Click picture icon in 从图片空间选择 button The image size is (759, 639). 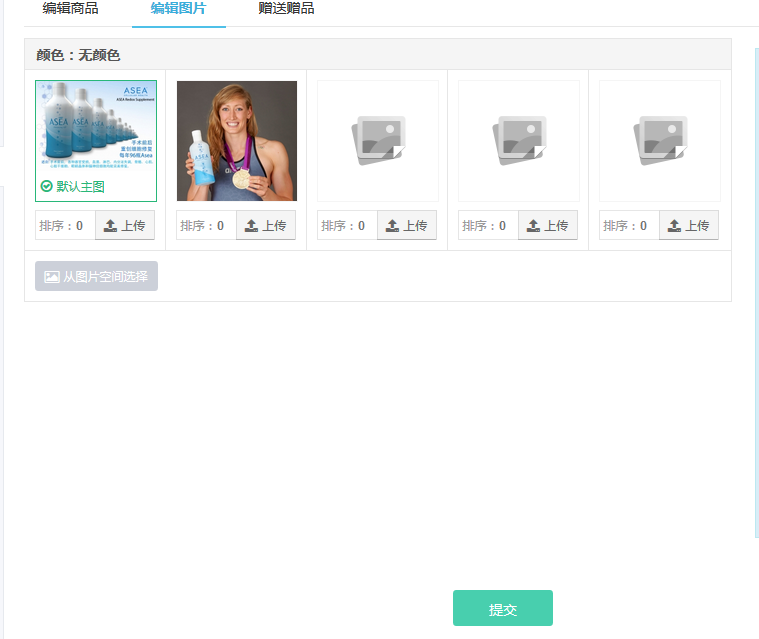[52, 276]
